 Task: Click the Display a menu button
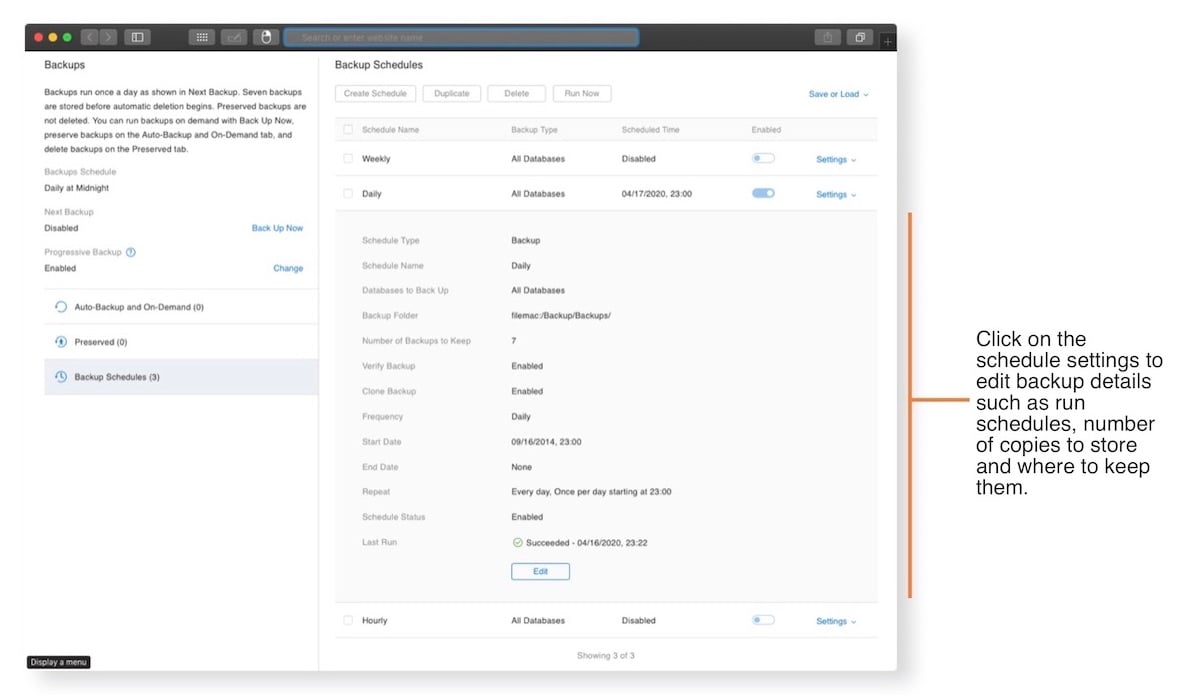pos(56,662)
